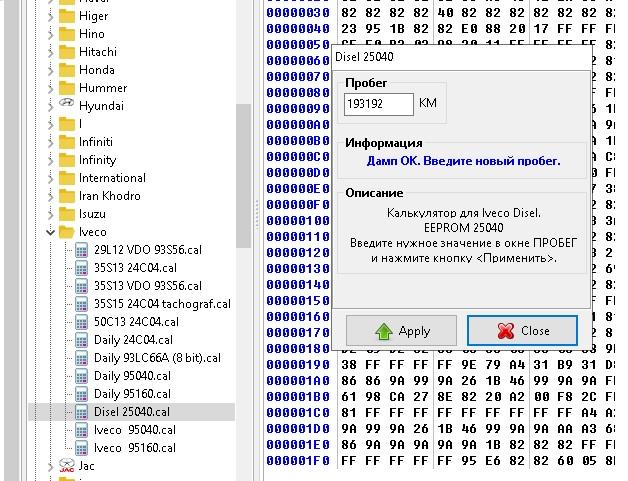The height and width of the screenshot is (481, 628).
Task: Click the Daily 95160.cal calculator icon
Action: point(81,394)
